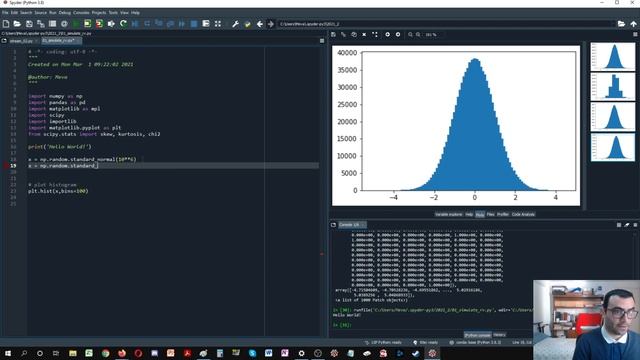Toggle the breakpoint marker at line 19

point(6,166)
